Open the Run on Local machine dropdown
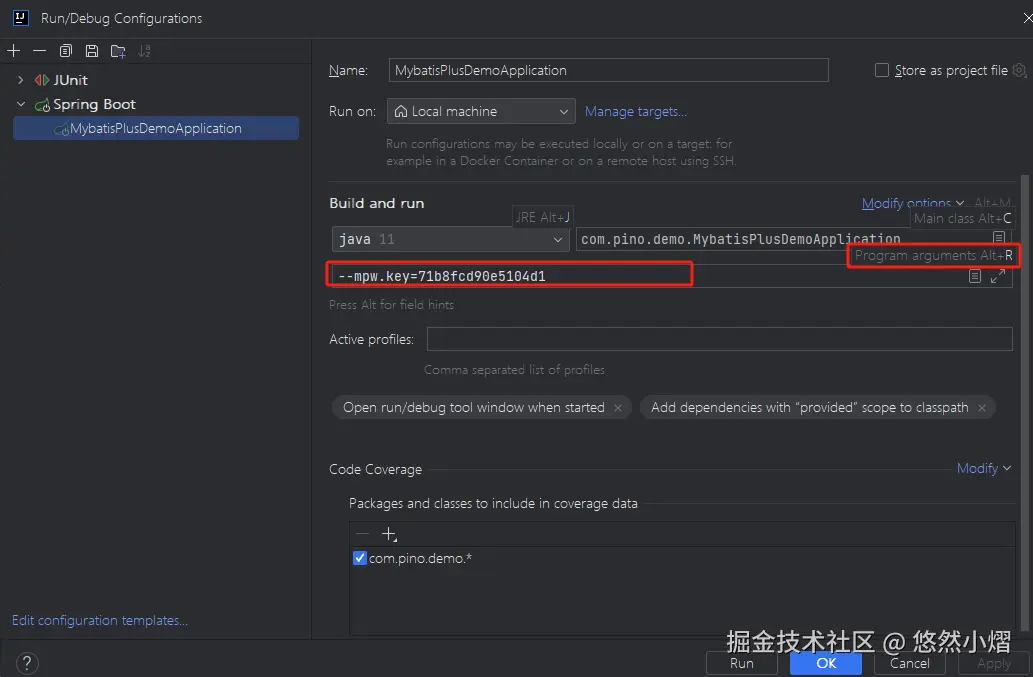This screenshot has height=677, width=1033. [x=481, y=111]
